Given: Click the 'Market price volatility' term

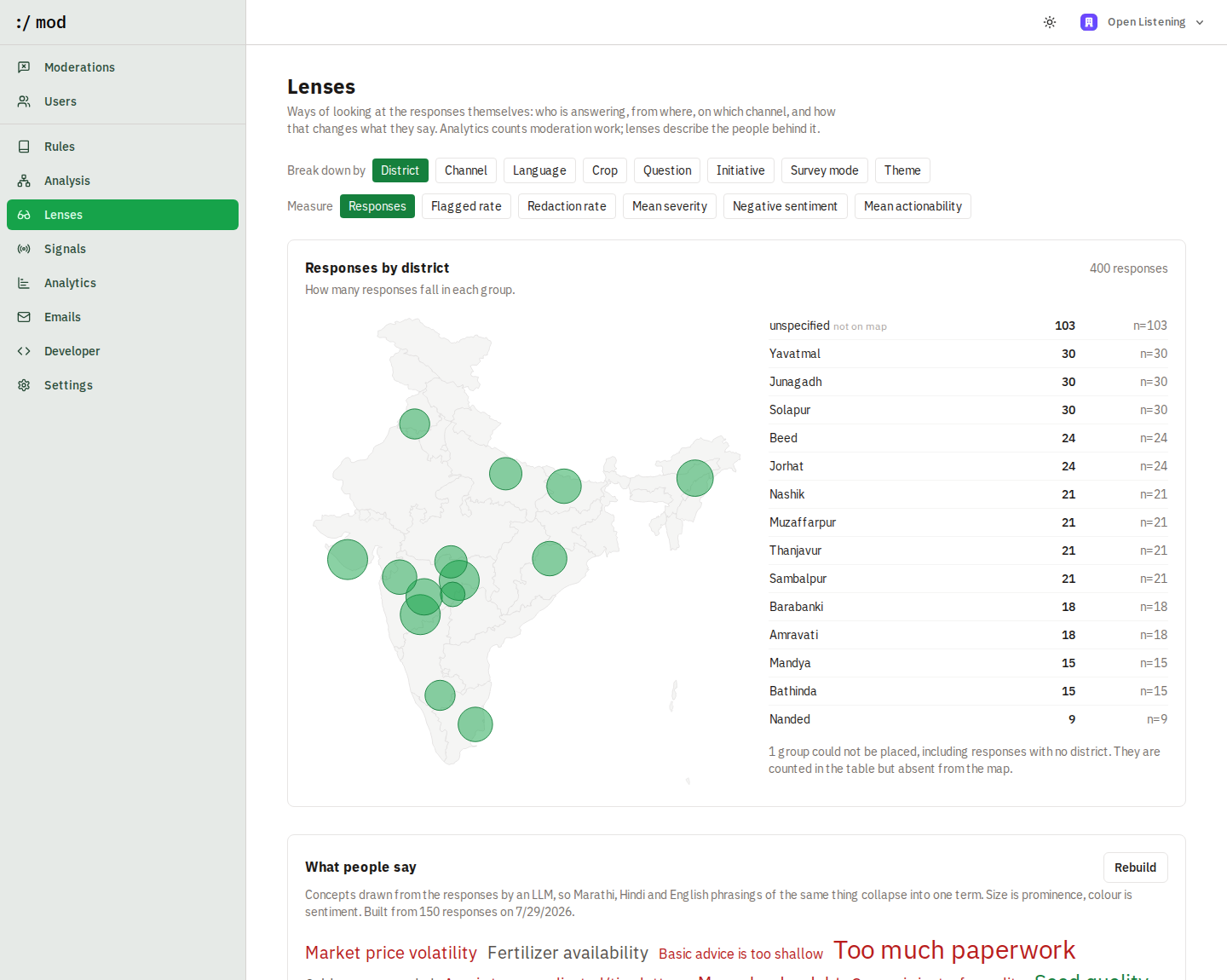Looking at the screenshot, I should (x=391, y=953).
